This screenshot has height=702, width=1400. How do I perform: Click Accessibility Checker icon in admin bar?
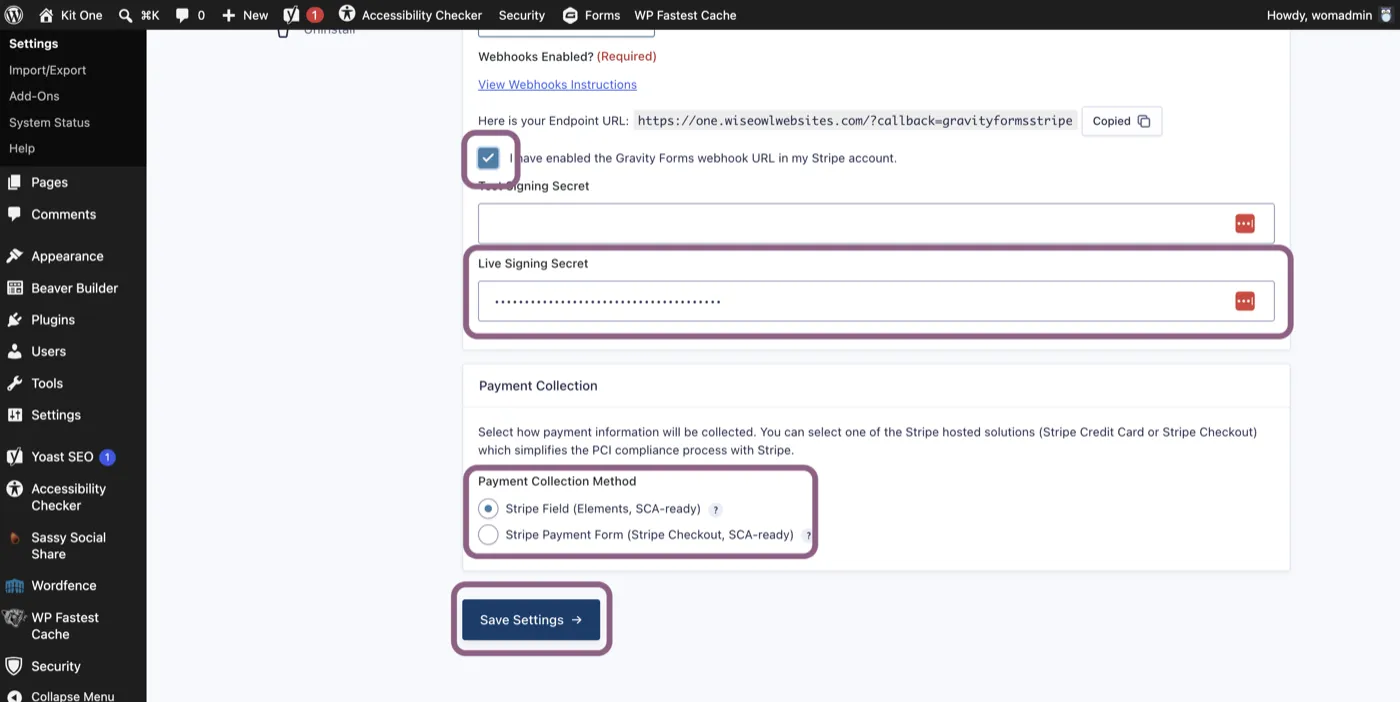pyautogui.click(x=347, y=14)
